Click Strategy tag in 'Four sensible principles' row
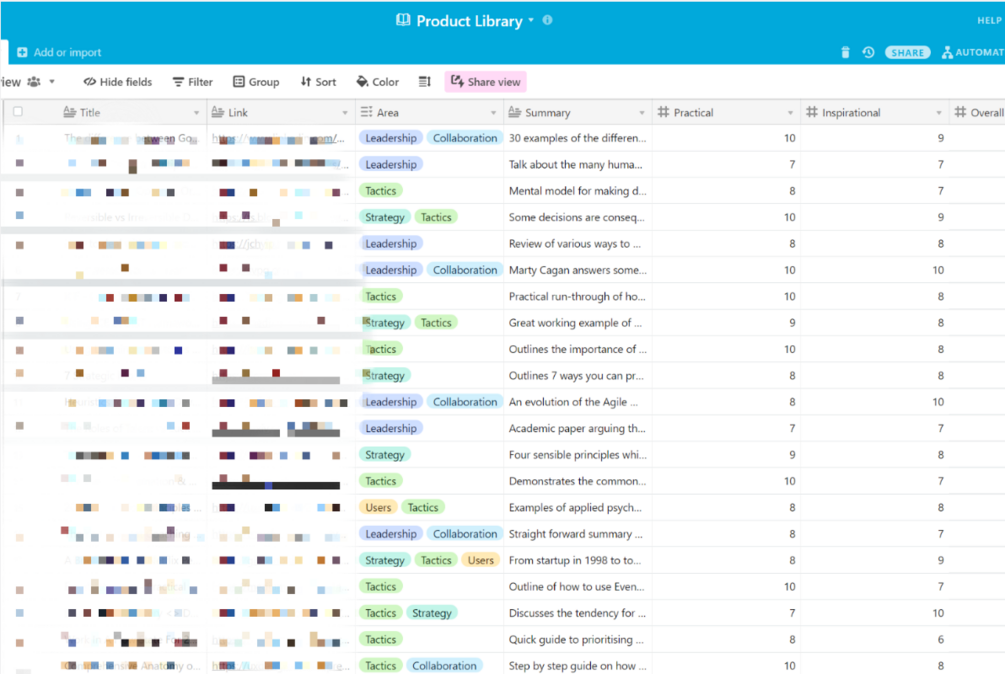The width and height of the screenshot is (1005, 674). [385, 455]
